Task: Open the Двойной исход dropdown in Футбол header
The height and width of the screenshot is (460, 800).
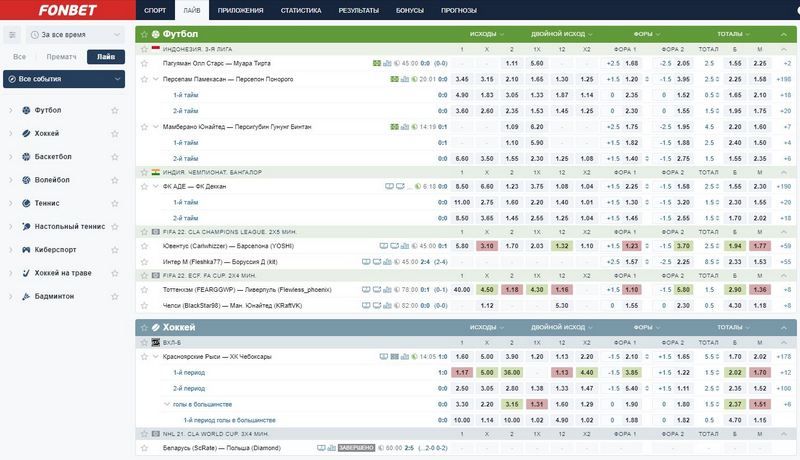Action: point(561,34)
